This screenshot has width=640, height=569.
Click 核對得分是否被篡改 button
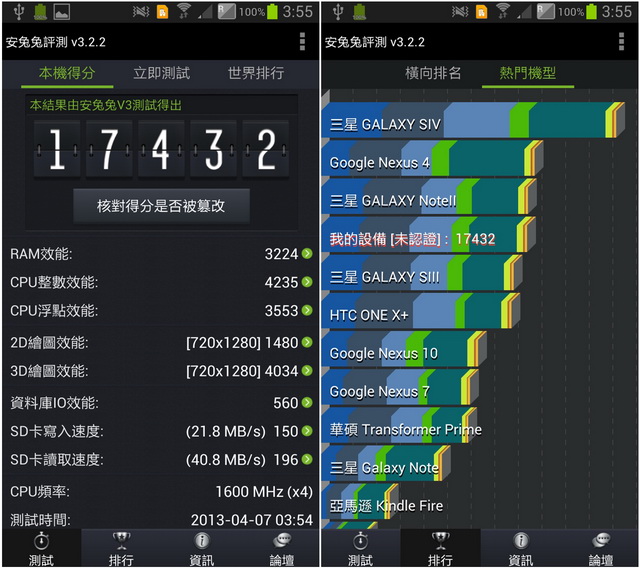tap(161, 206)
